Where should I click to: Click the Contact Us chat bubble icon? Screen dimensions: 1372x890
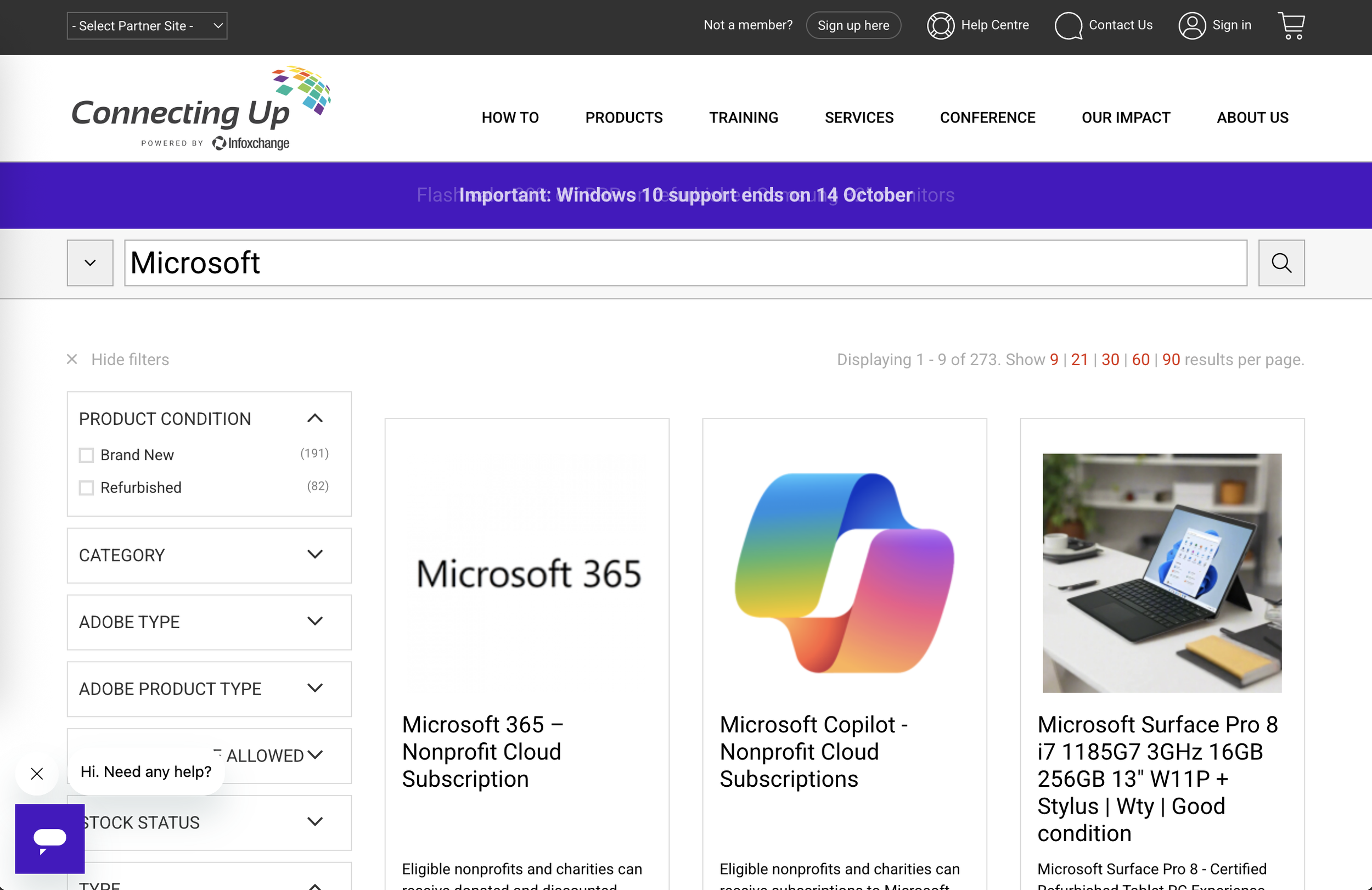click(1068, 25)
